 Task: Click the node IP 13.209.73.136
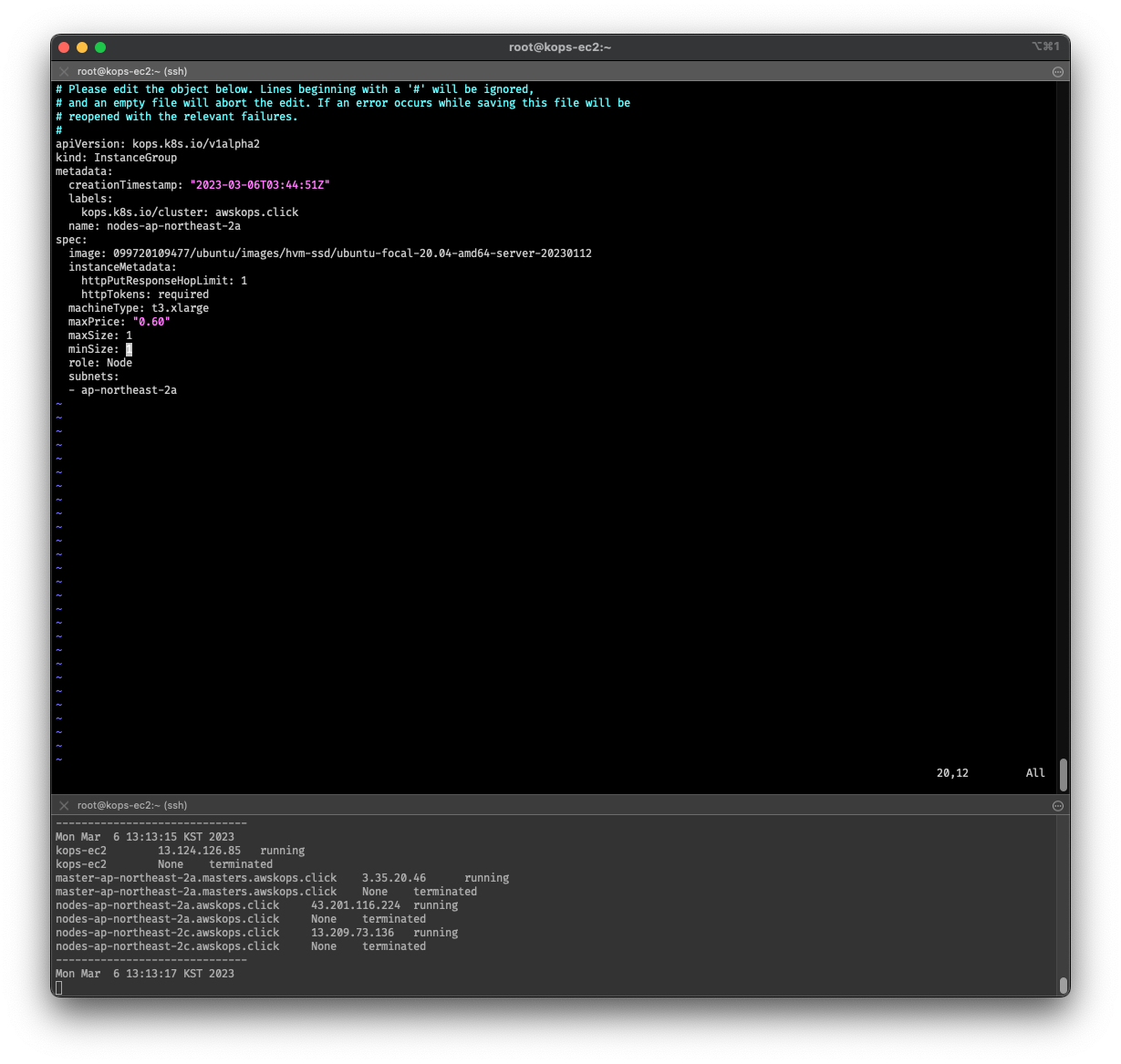point(353,933)
